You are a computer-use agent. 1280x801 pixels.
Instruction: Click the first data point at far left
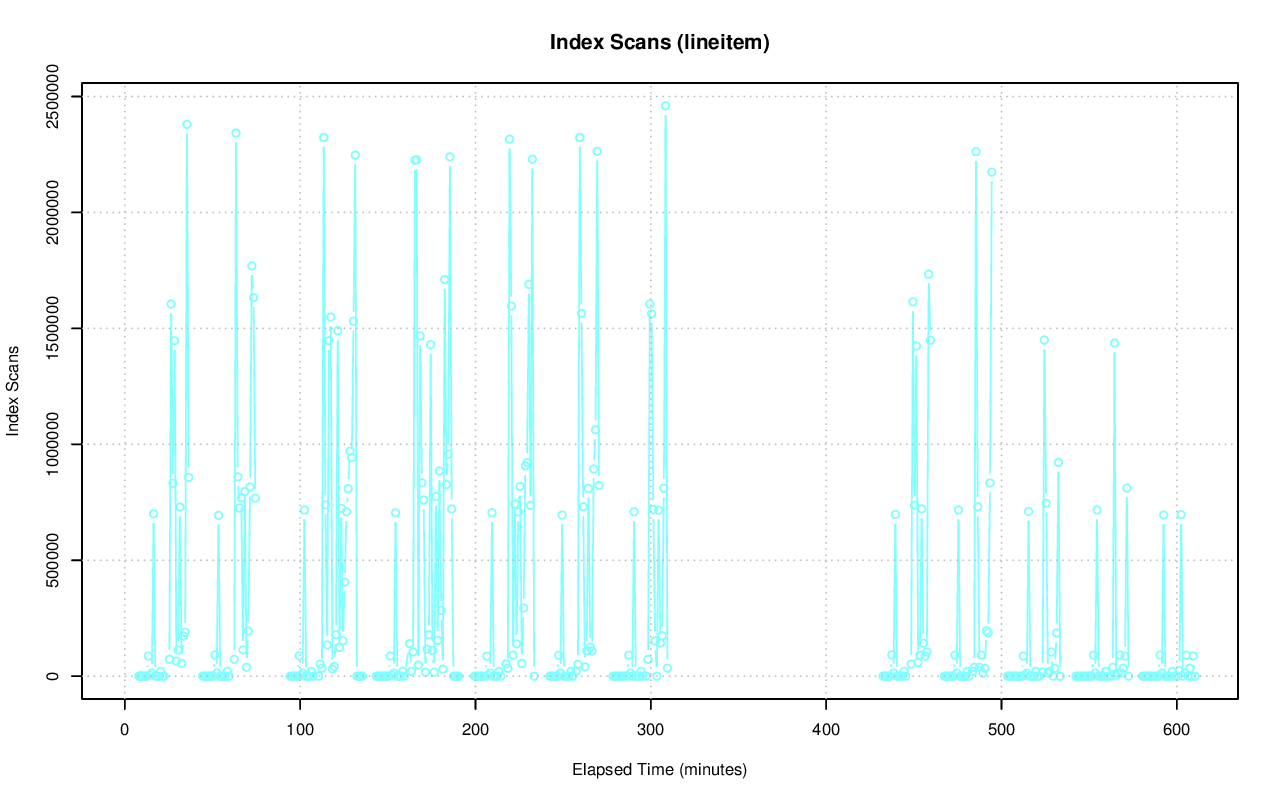pyautogui.click(x=138, y=676)
